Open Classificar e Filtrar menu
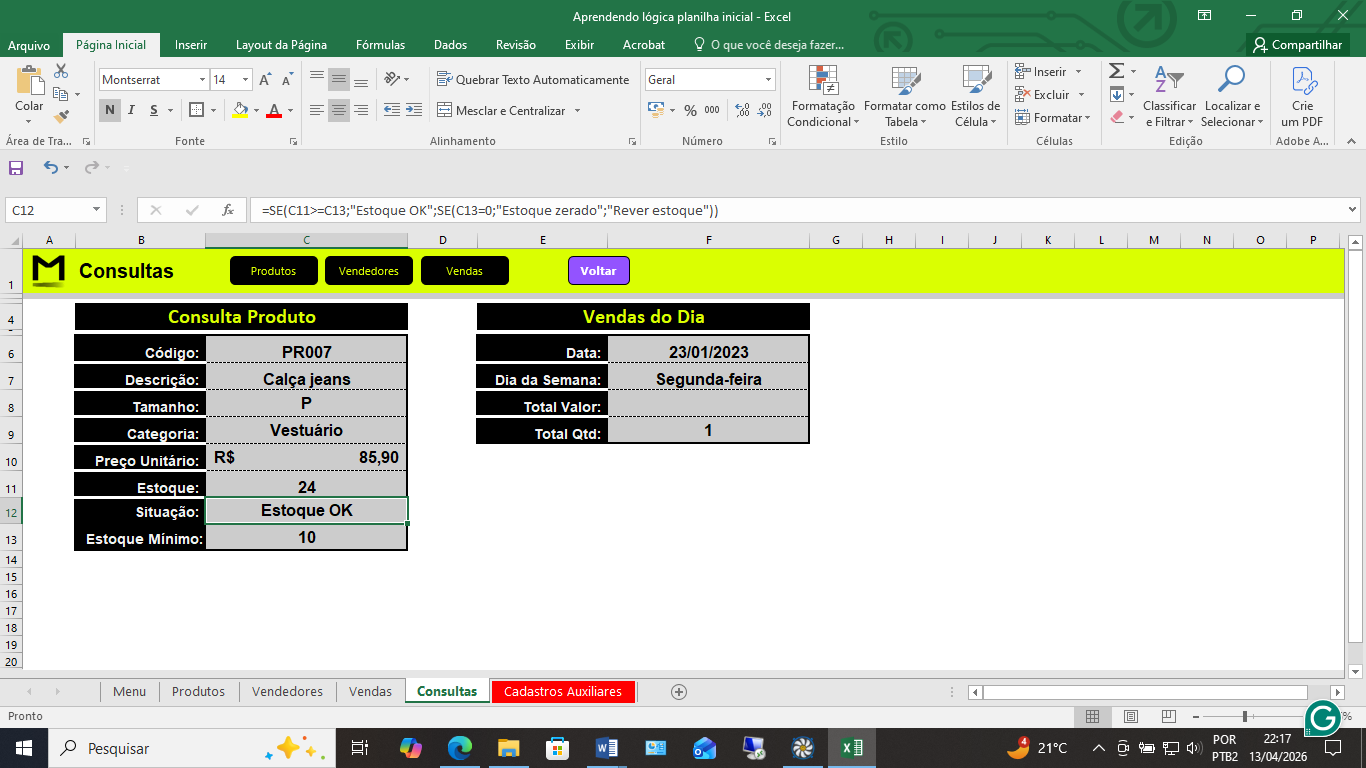Screen dimensions: 1366x768 click(x=1169, y=97)
